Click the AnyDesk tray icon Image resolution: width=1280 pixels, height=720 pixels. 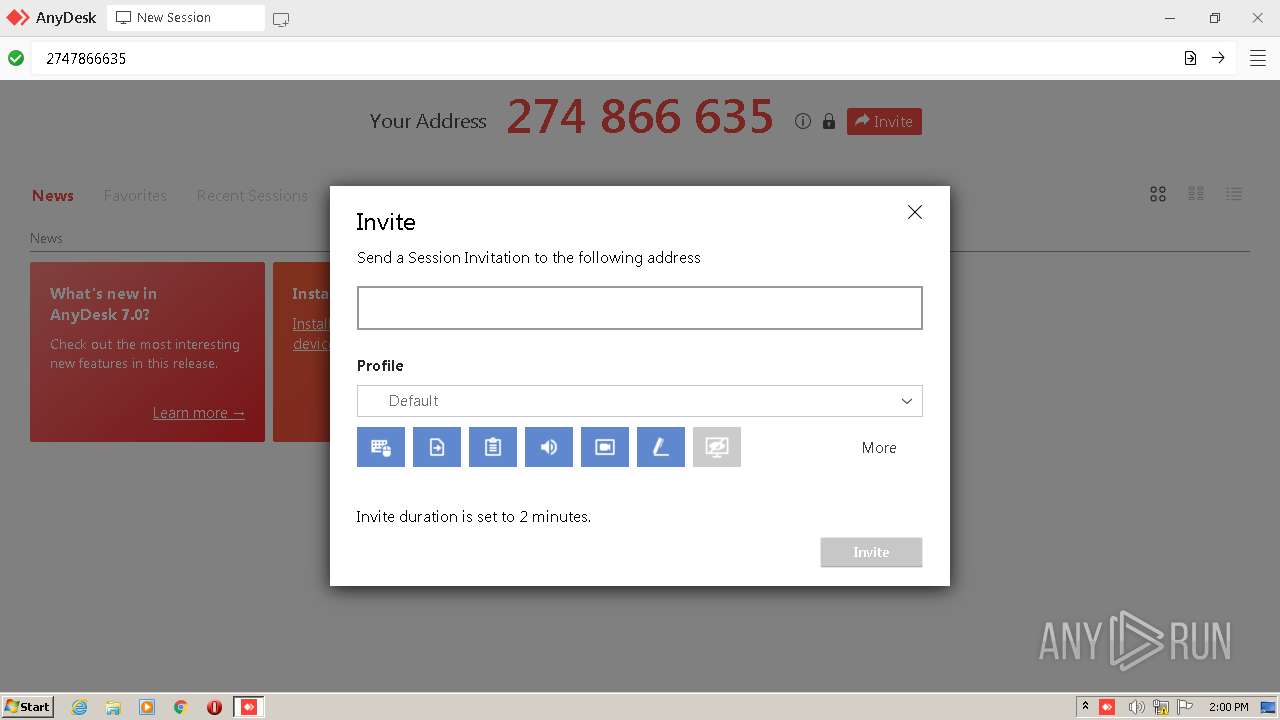[1107, 707]
